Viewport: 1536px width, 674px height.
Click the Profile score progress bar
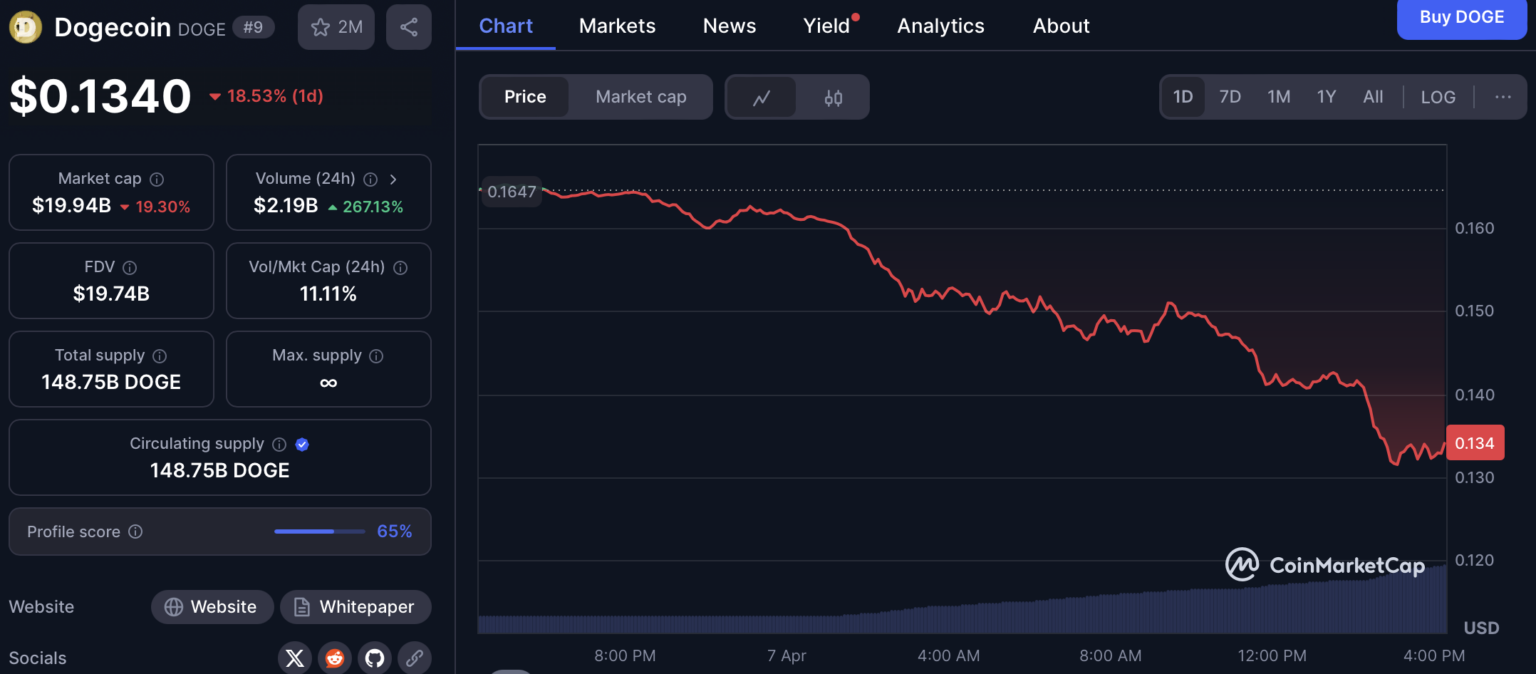(318, 531)
